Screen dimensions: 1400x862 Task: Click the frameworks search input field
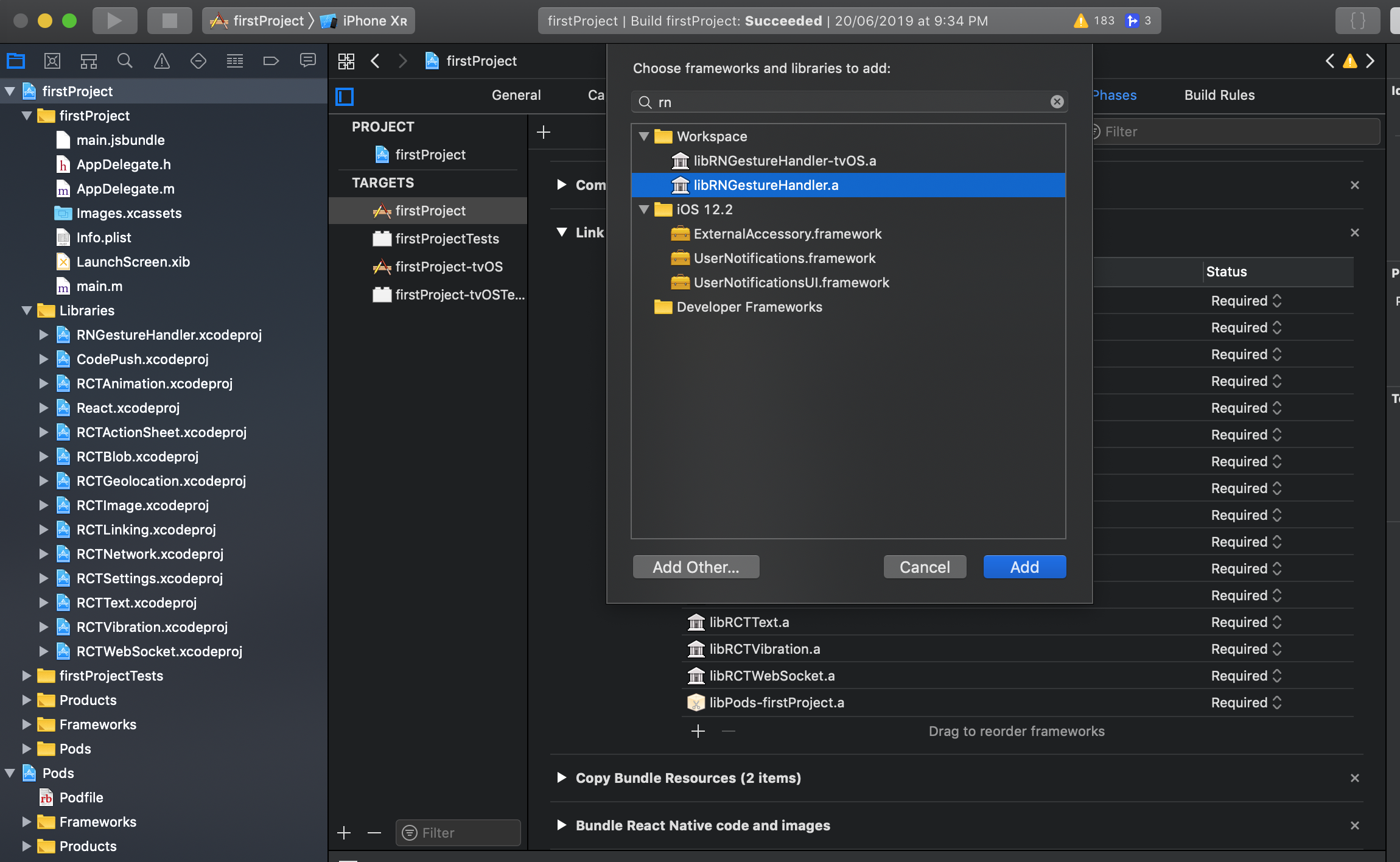849,102
